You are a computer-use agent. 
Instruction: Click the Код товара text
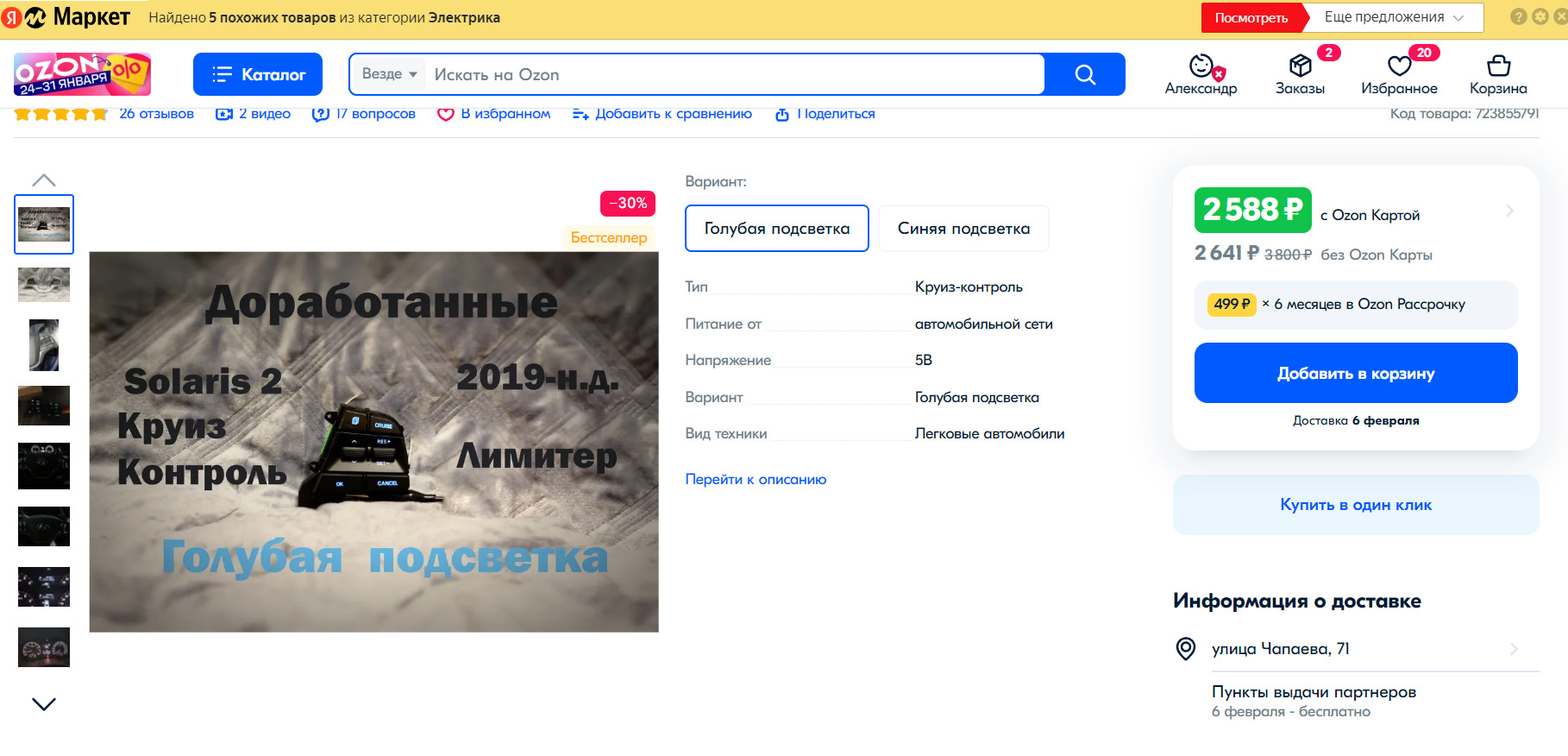tap(1464, 114)
